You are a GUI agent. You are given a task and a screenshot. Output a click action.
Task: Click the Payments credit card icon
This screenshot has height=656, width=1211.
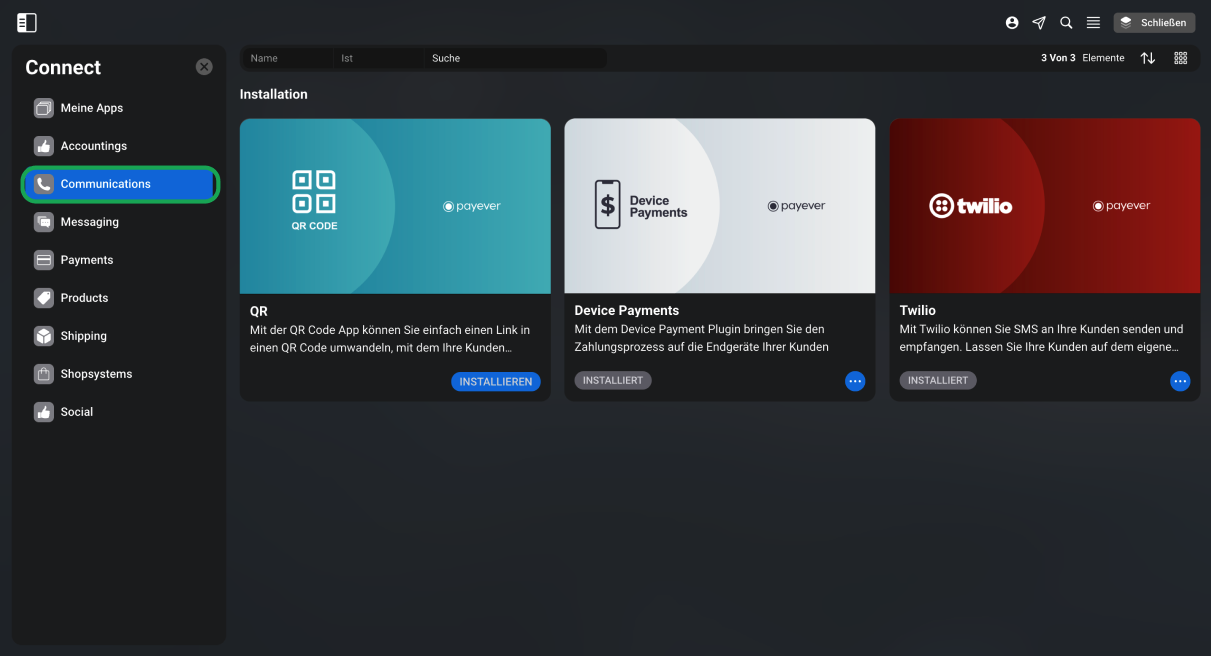coord(44,260)
